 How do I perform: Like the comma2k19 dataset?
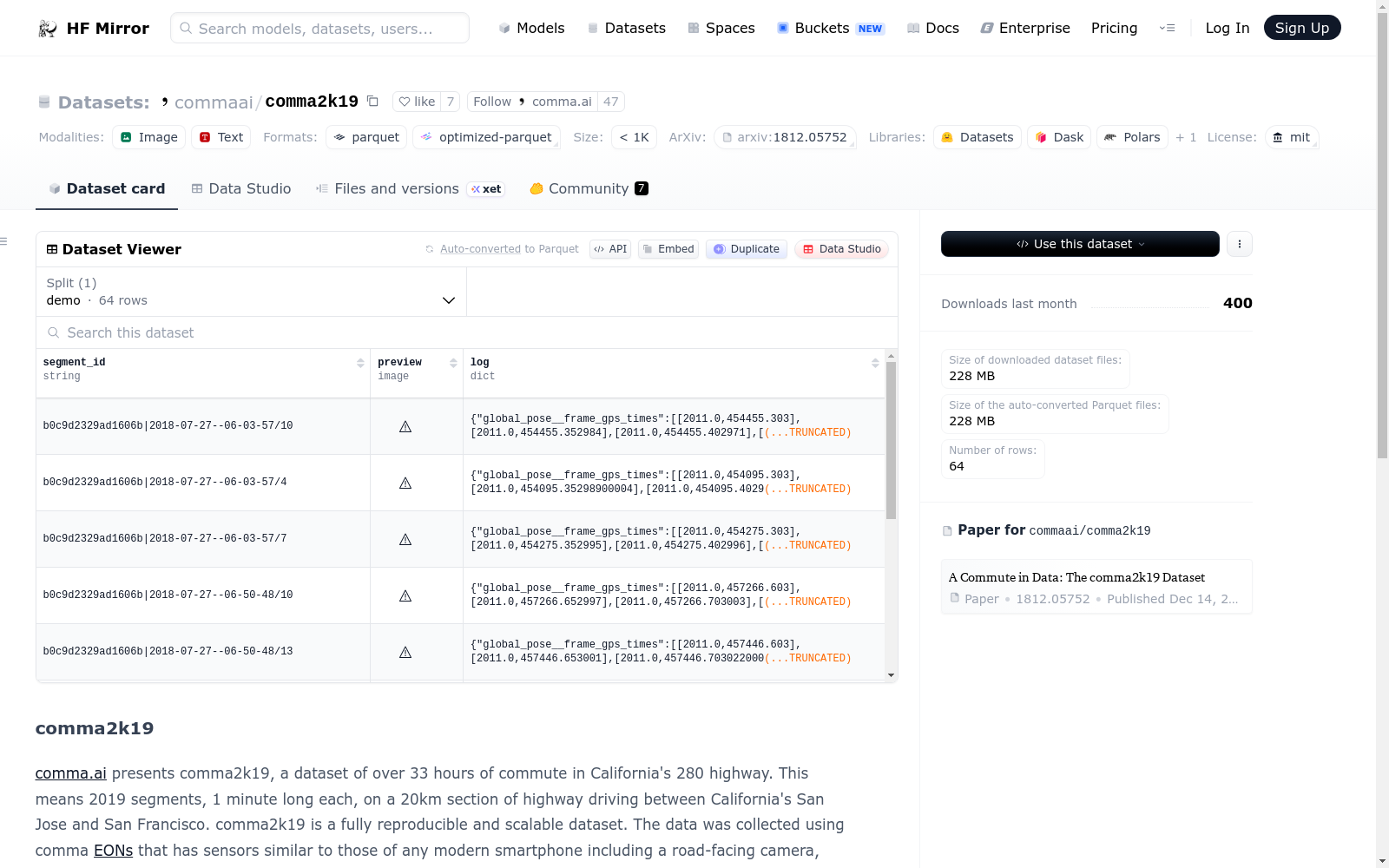click(x=417, y=102)
